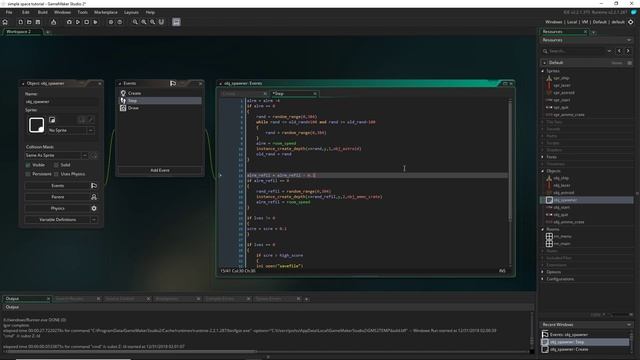640x360 pixels.
Task: Zoom out the workspace view
Action: coord(135,22)
